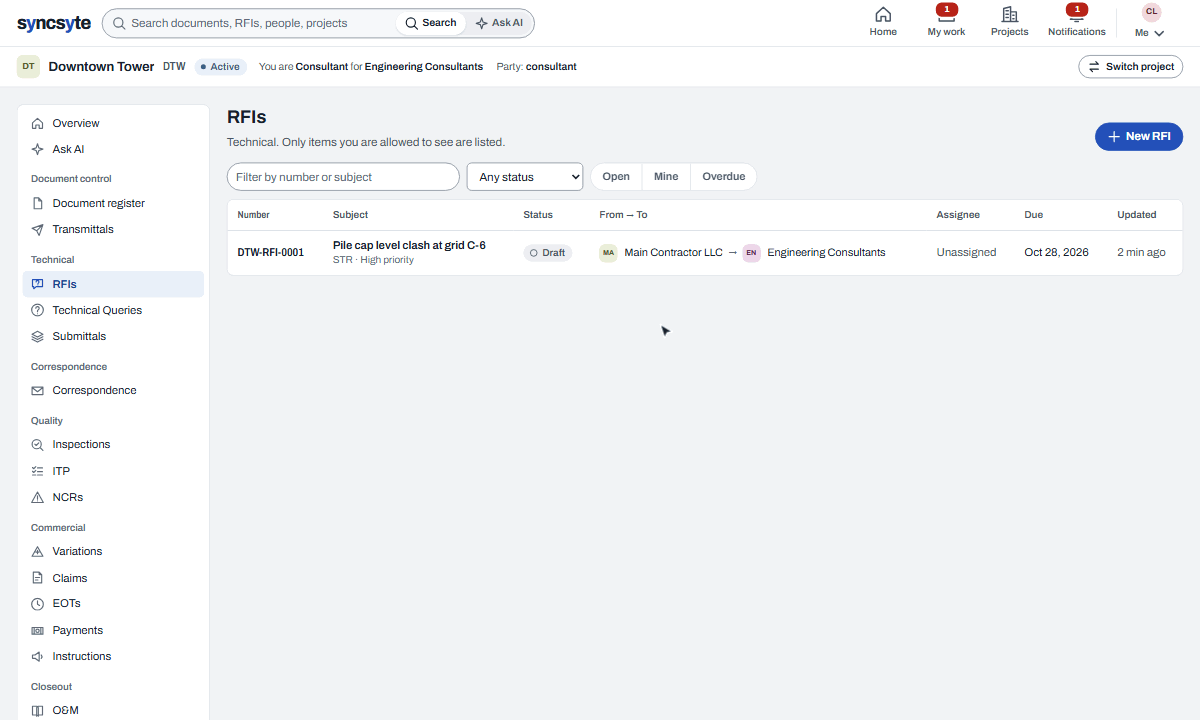This screenshot has width=1200, height=720.
Task: Open the Projects building icon
Action: [1010, 14]
